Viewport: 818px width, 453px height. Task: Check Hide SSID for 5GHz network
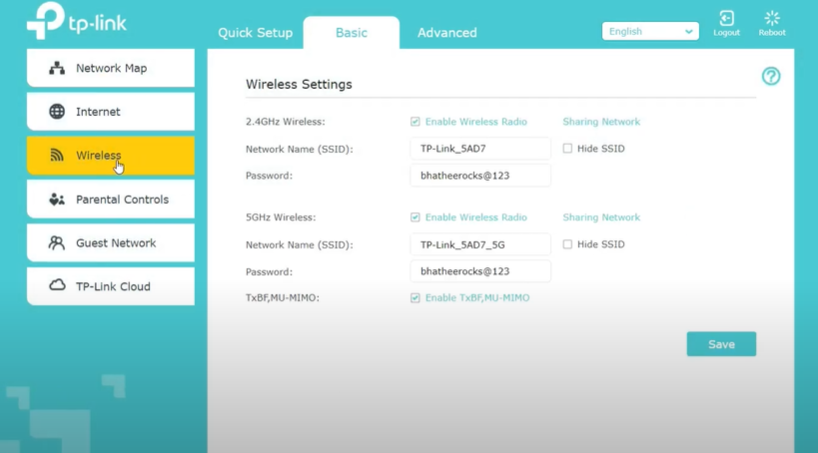(x=567, y=244)
